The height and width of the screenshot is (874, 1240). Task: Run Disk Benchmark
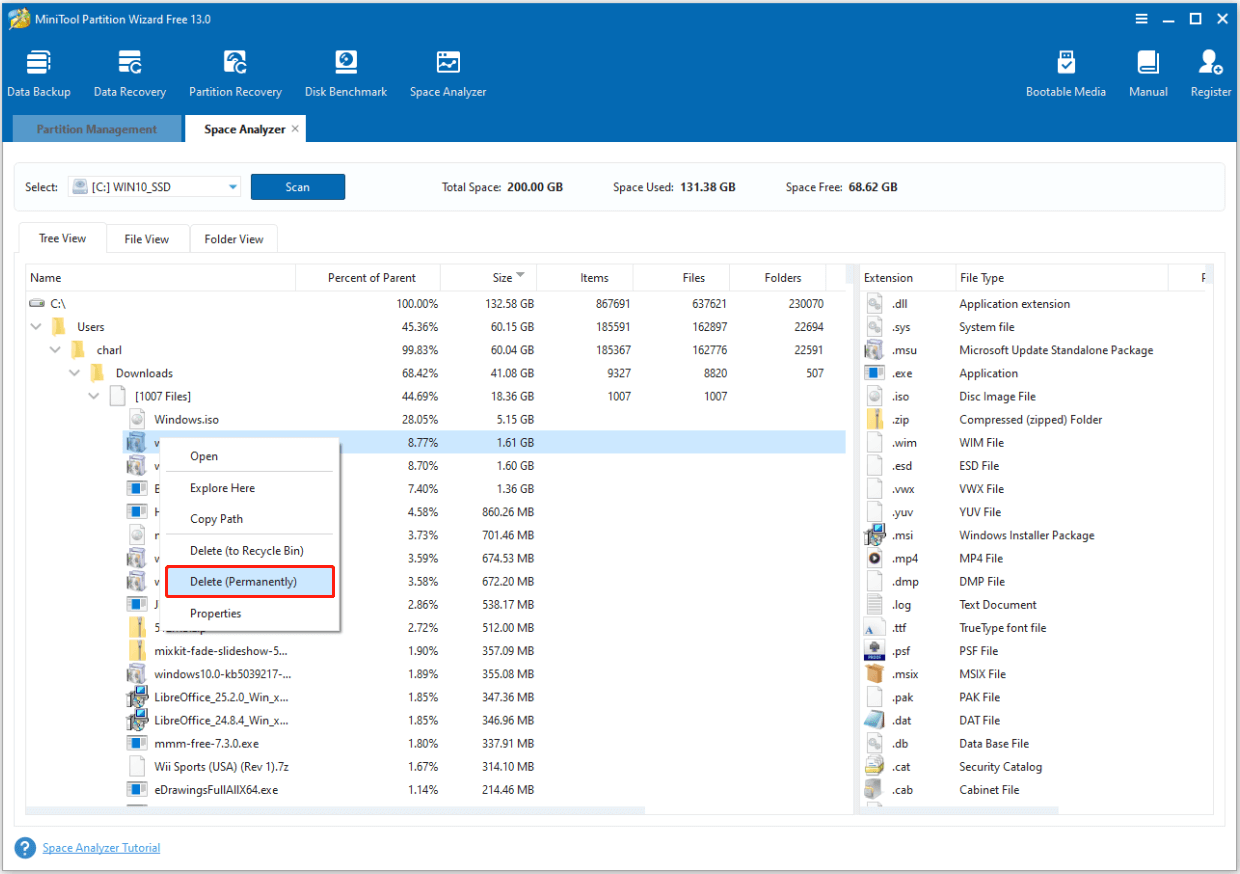click(x=345, y=70)
